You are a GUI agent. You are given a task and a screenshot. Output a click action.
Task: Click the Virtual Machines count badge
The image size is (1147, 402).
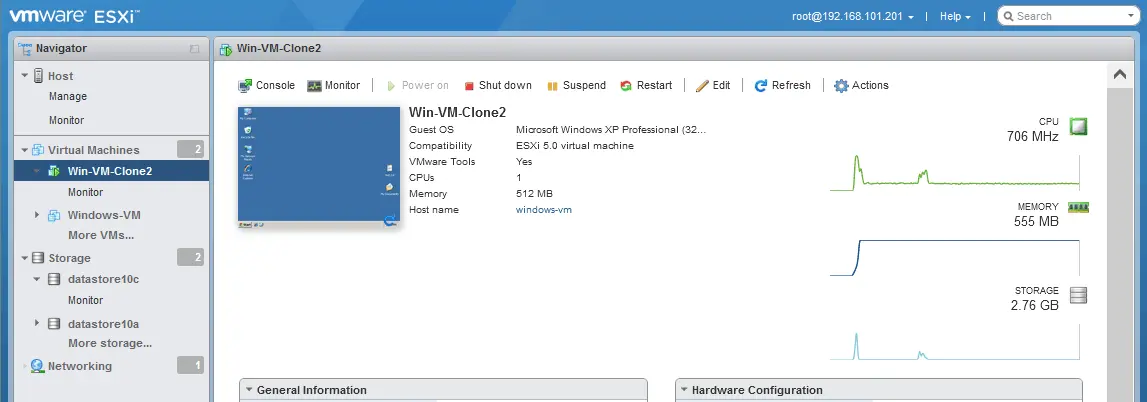click(191, 150)
